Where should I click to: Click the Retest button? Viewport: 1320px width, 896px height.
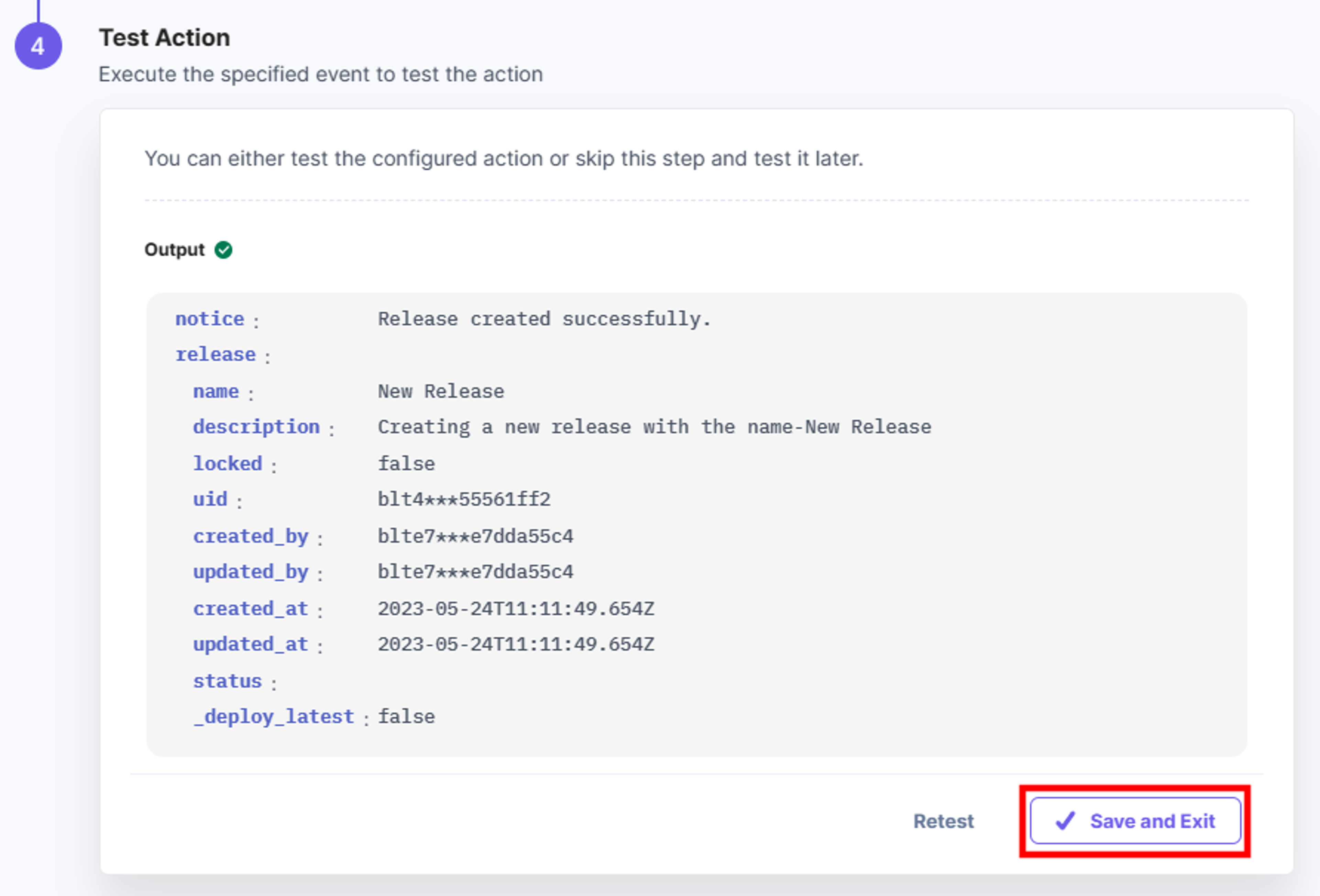click(x=944, y=821)
